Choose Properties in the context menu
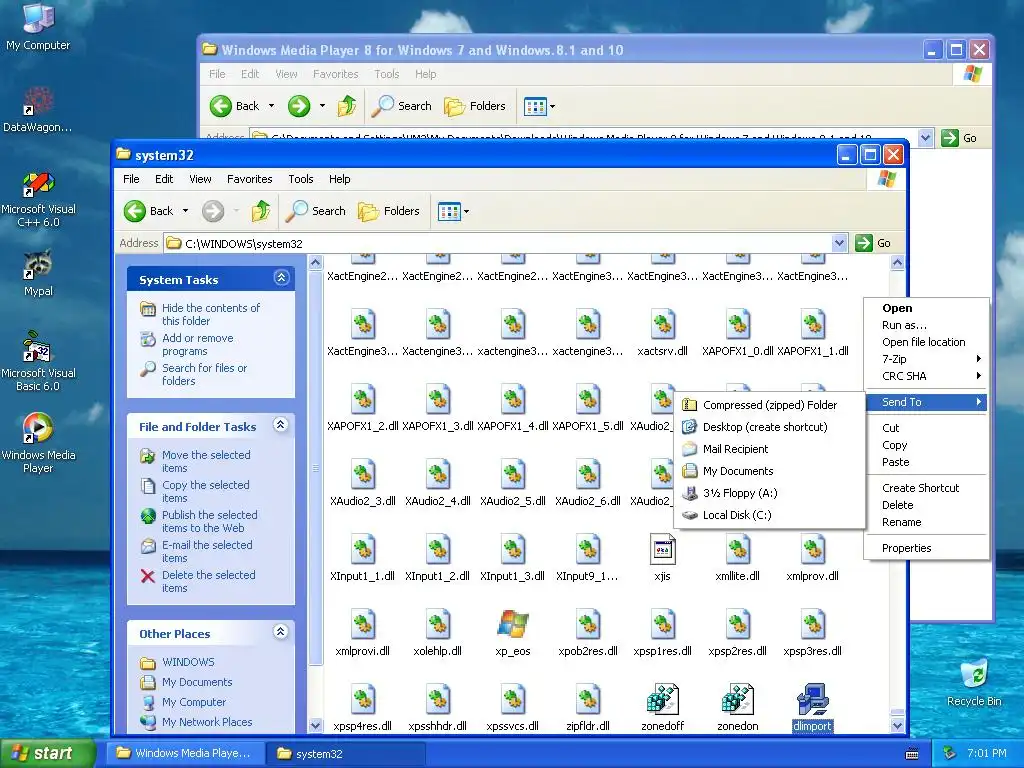 [925, 548]
